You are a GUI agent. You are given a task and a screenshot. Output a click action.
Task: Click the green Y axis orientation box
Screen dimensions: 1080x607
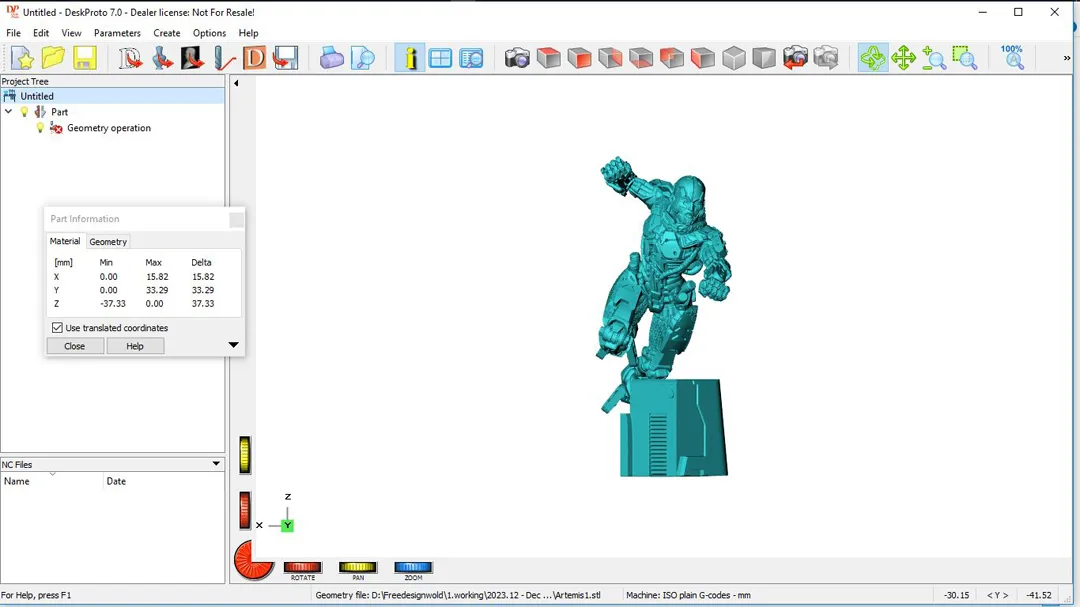point(287,526)
